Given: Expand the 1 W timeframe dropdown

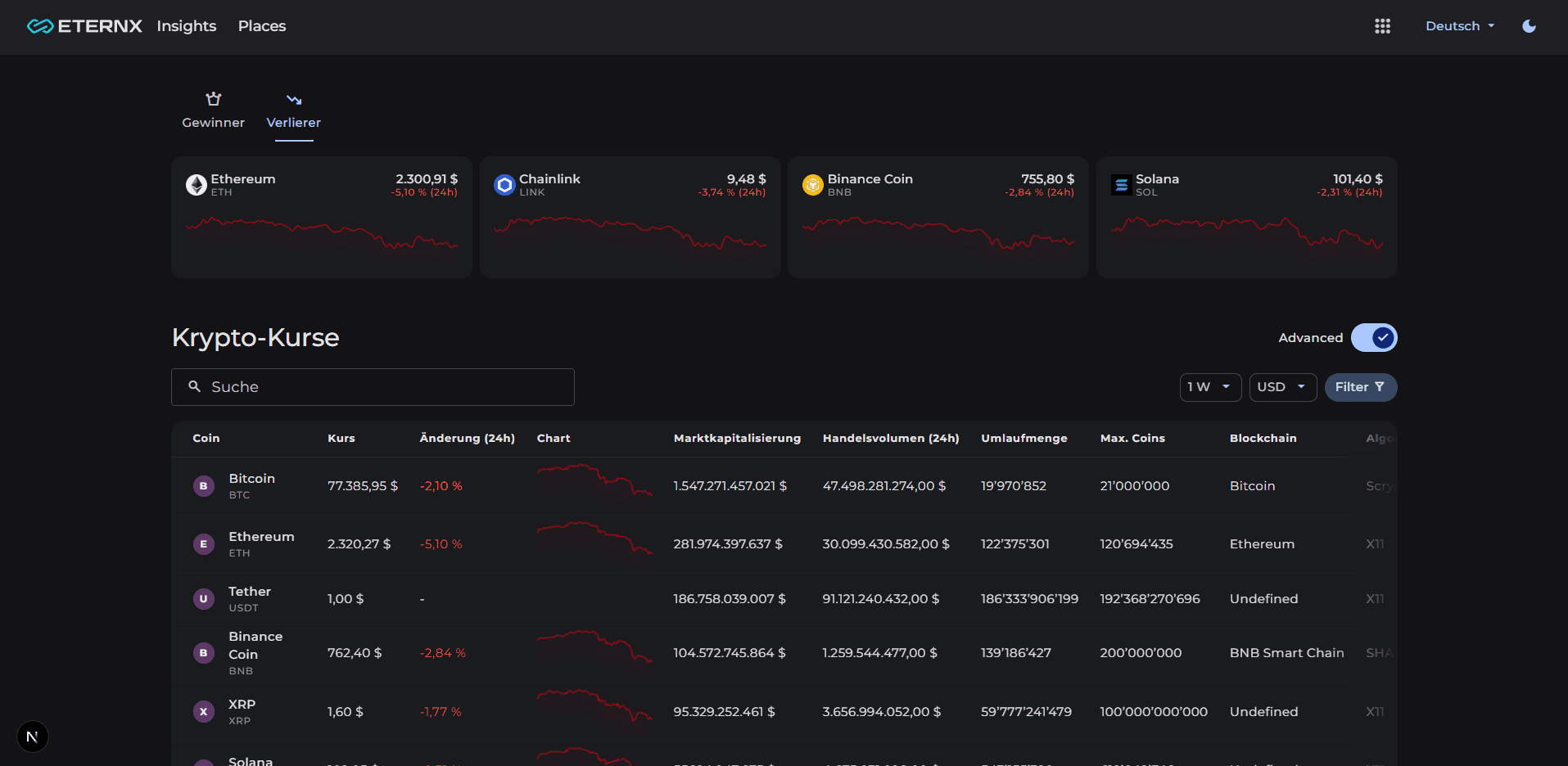Looking at the screenshot, I should pos(1209,387).
